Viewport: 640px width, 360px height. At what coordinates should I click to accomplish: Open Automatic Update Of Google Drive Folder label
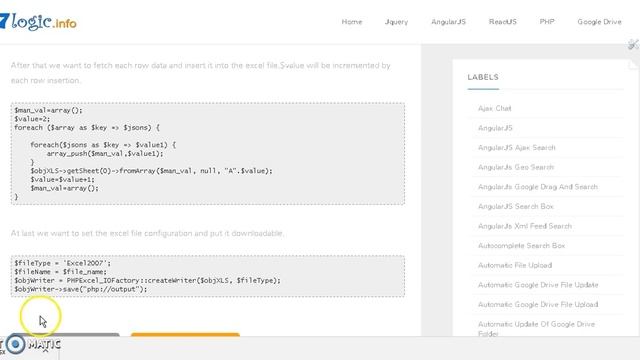(536, 328)
